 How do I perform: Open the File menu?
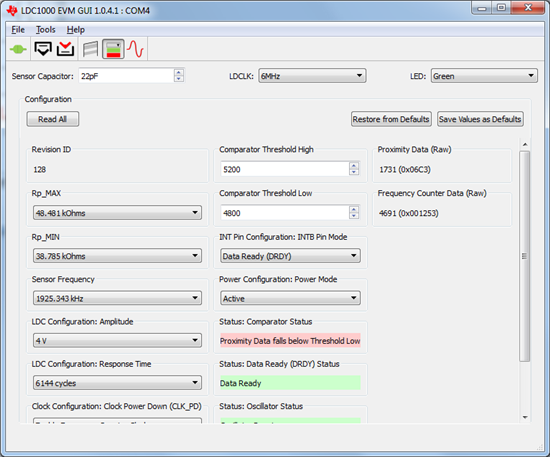tap(18, 30)
